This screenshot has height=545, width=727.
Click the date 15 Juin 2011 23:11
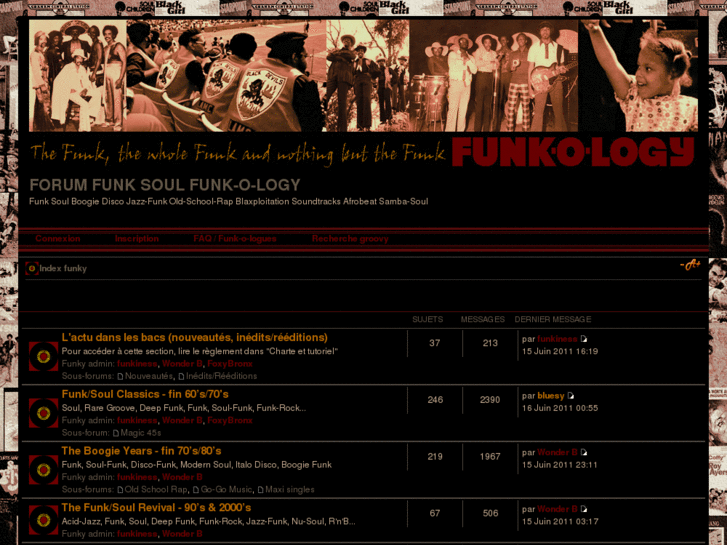560,465
